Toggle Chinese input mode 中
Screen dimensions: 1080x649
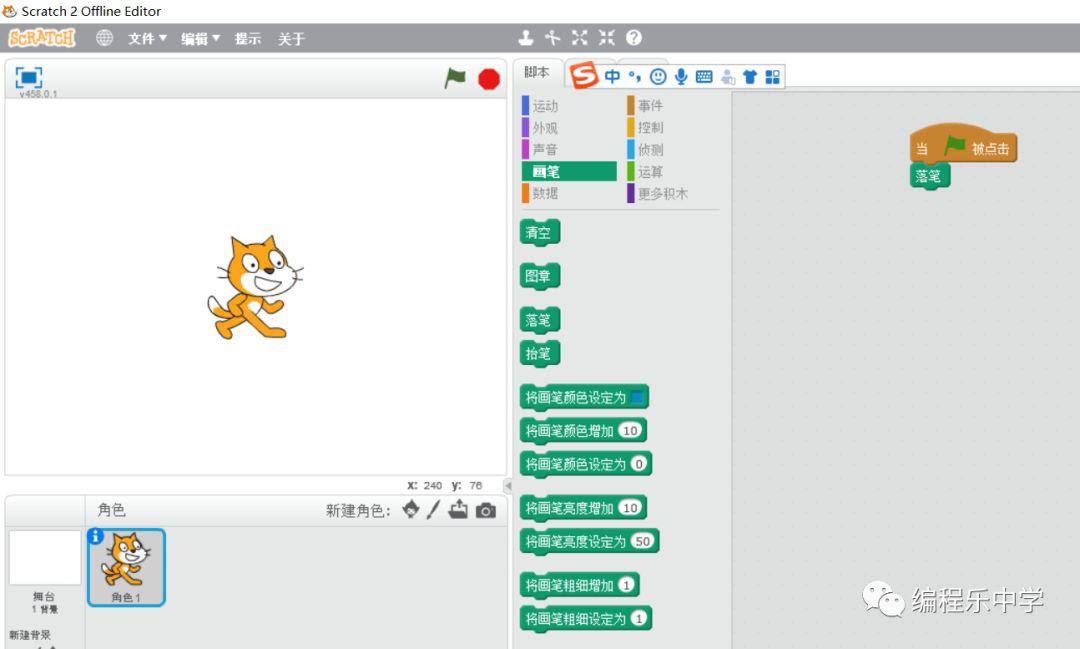[x=612, y=76]
